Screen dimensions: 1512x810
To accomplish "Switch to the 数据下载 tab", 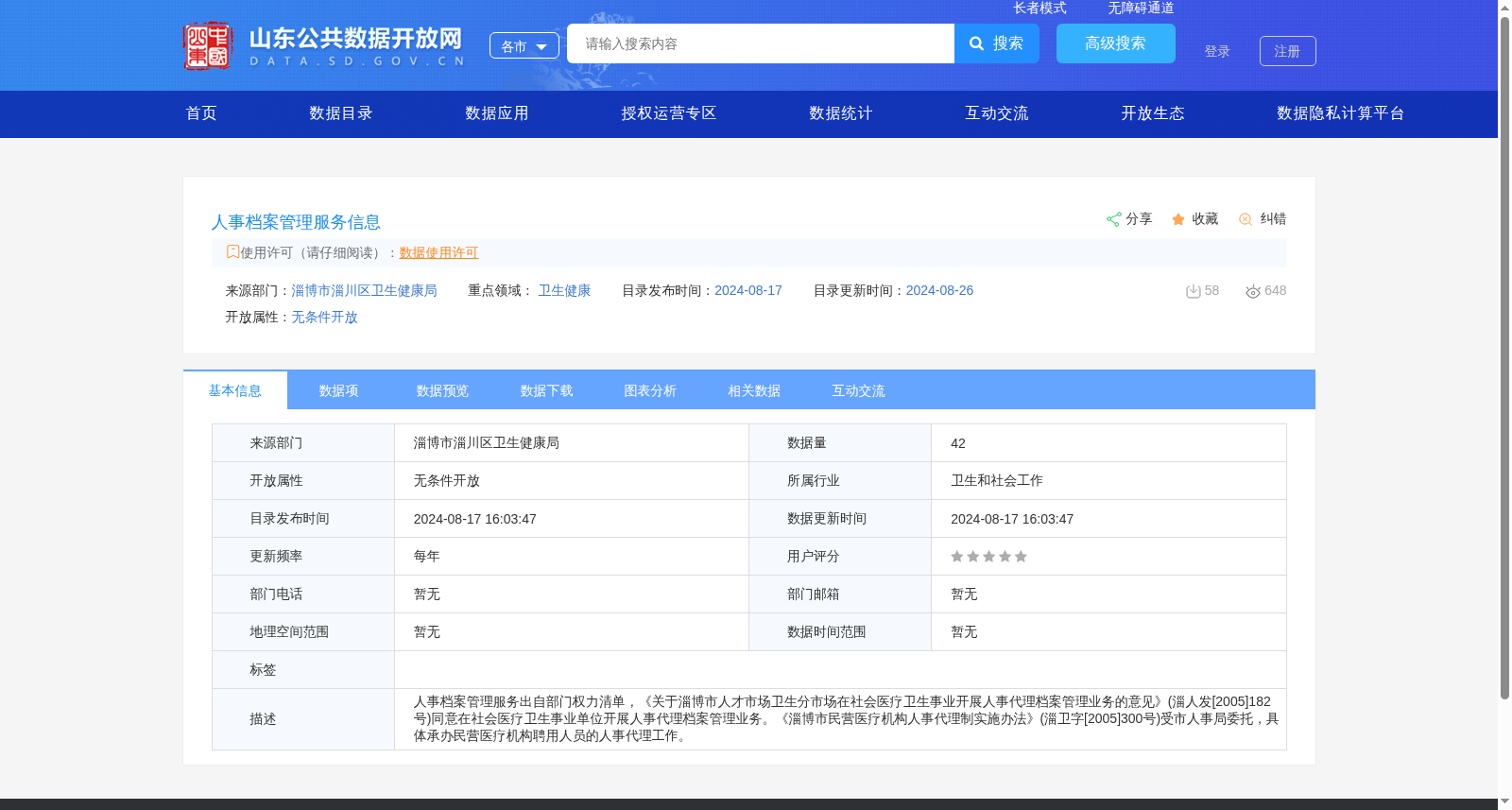I will point(547,390).
